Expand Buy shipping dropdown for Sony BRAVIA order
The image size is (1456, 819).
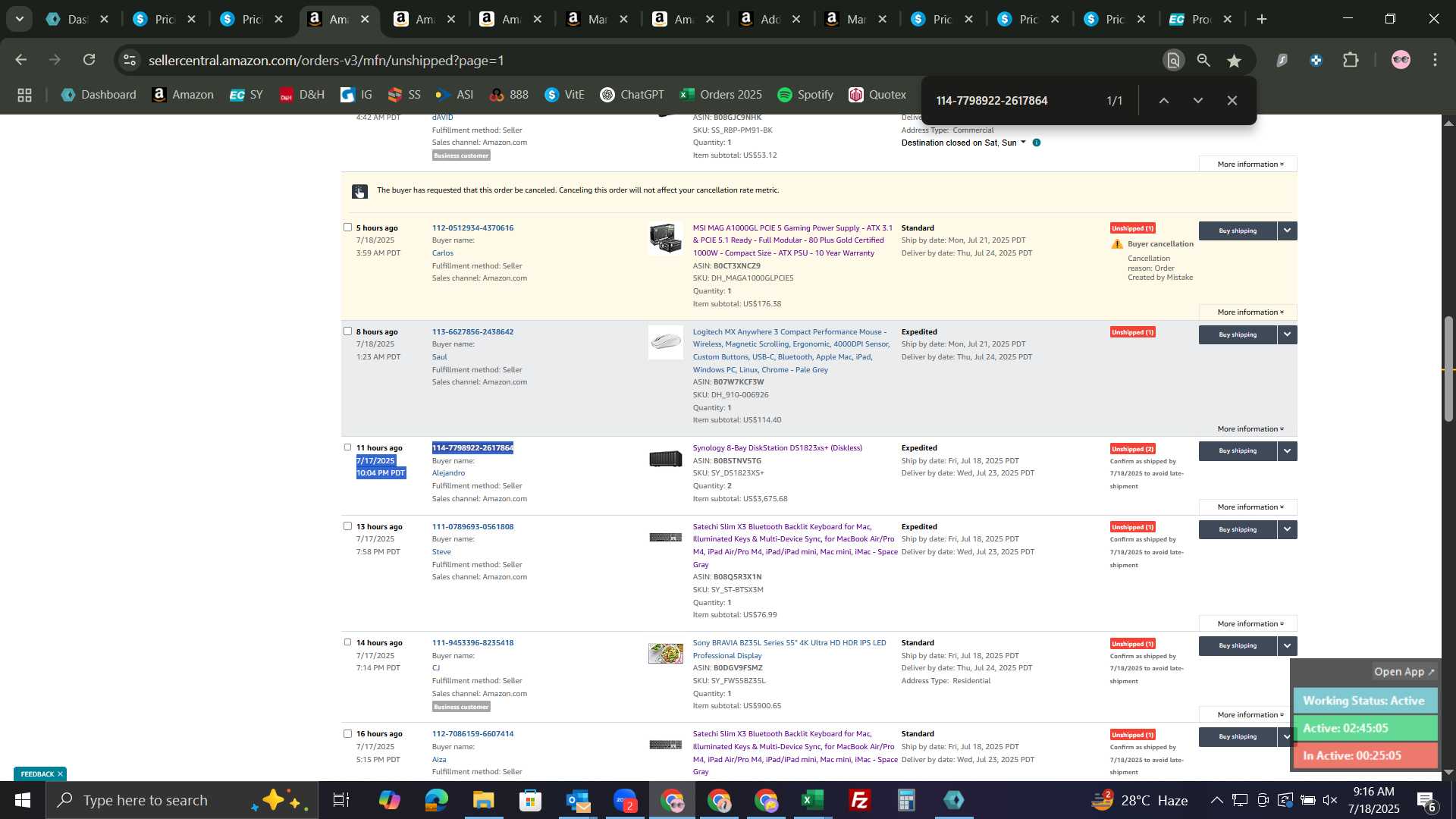click(1287, 645)
